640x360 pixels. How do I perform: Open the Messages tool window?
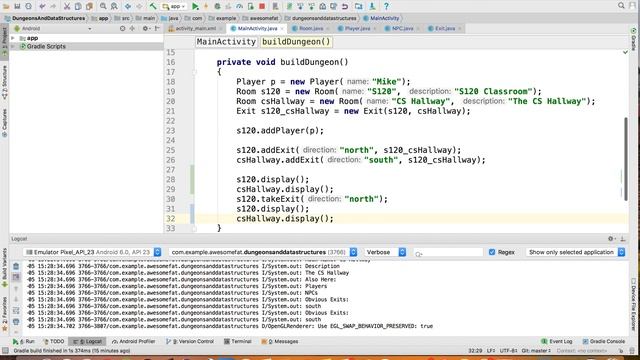coord(280,342)
